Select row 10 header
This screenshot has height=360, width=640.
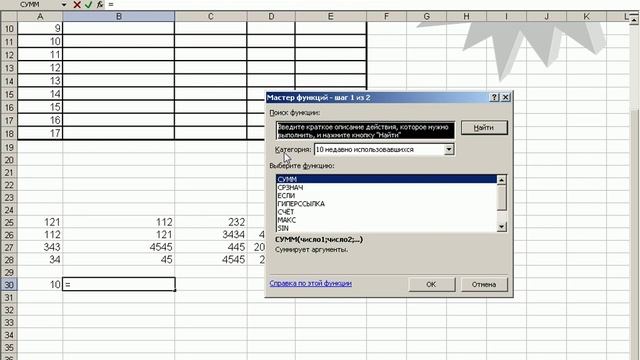tap(9, 29)
